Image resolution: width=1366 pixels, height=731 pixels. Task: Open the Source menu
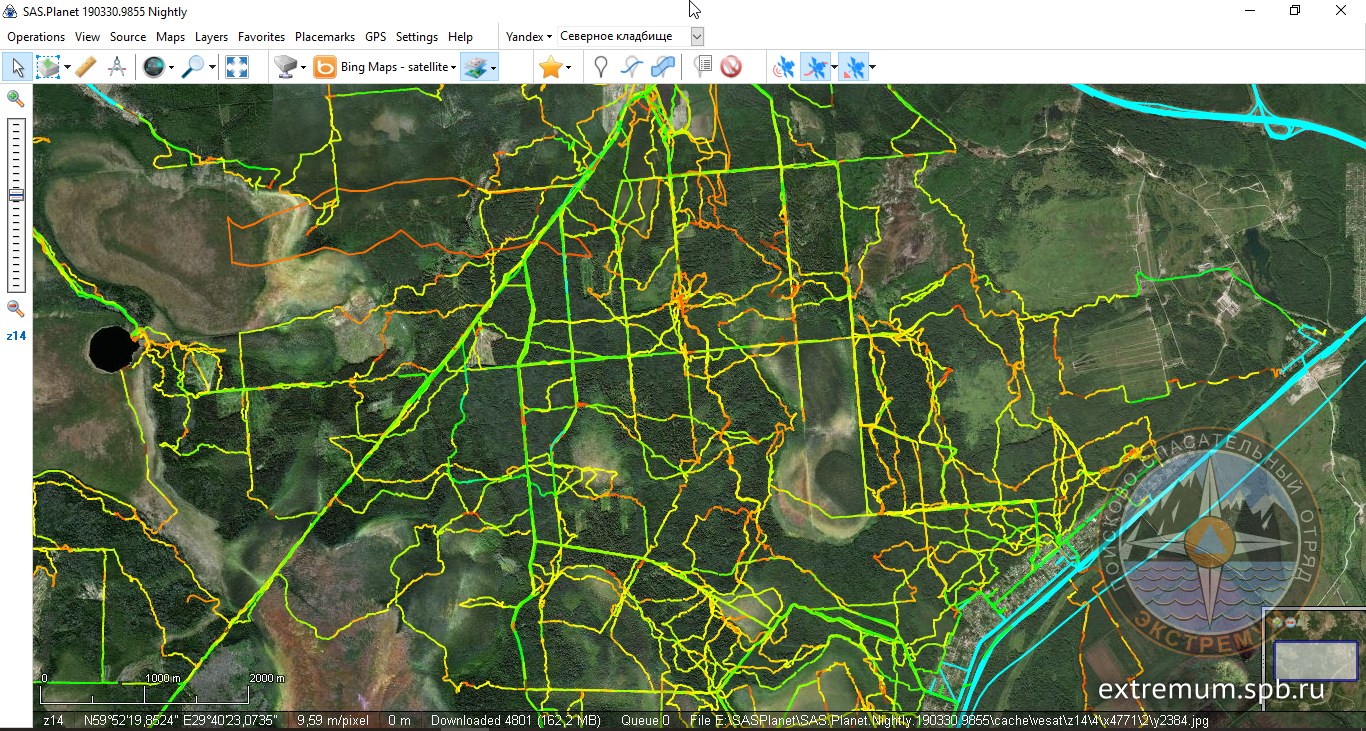[x=128, y=36]
